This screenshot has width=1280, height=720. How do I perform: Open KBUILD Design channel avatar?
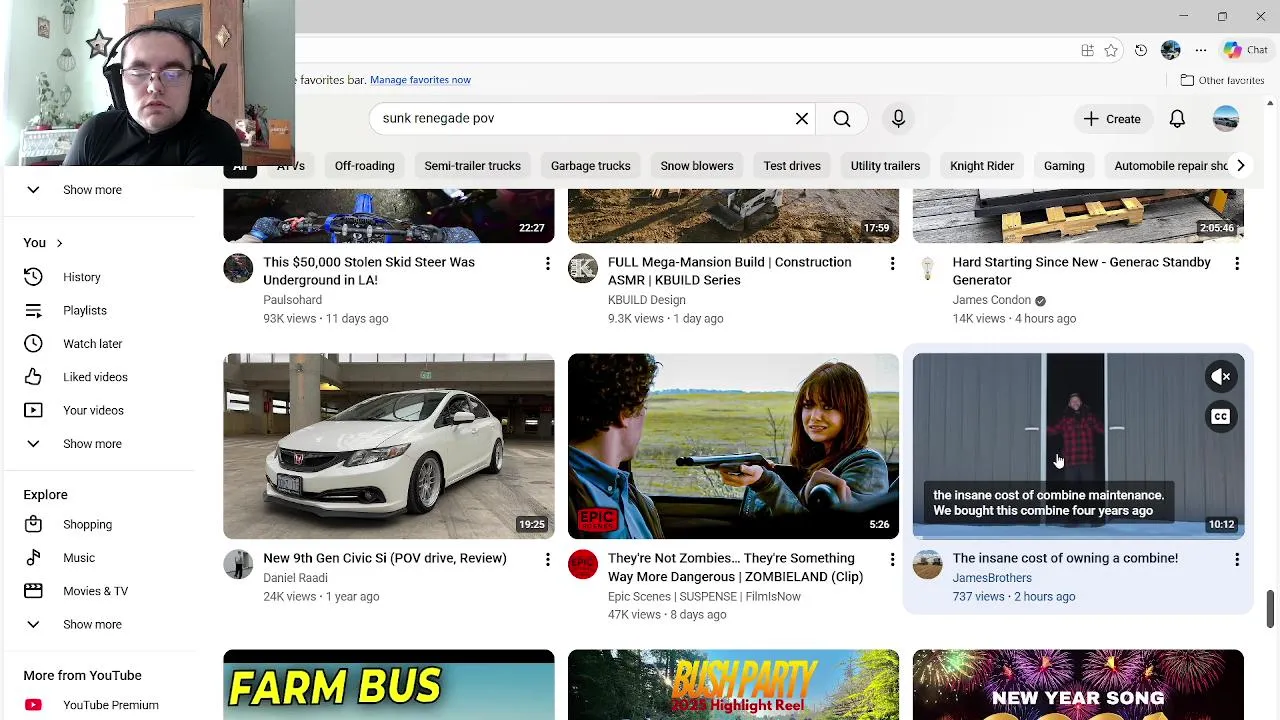point(583,268)
